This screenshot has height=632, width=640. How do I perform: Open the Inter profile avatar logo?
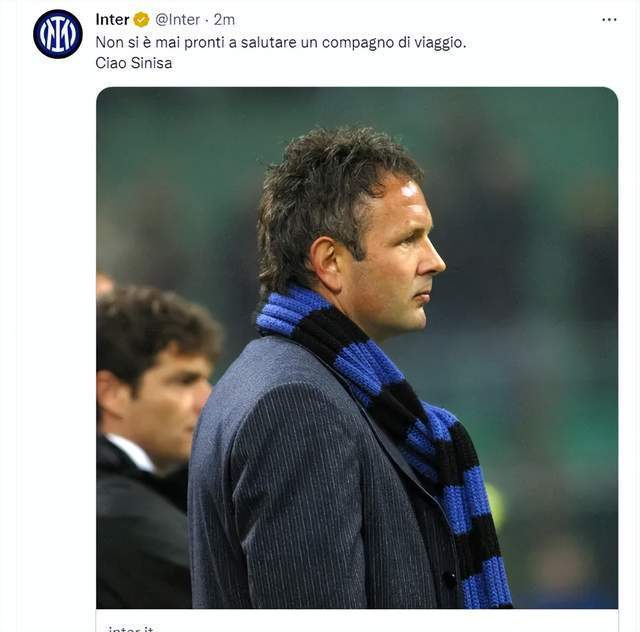click(58, 34)
